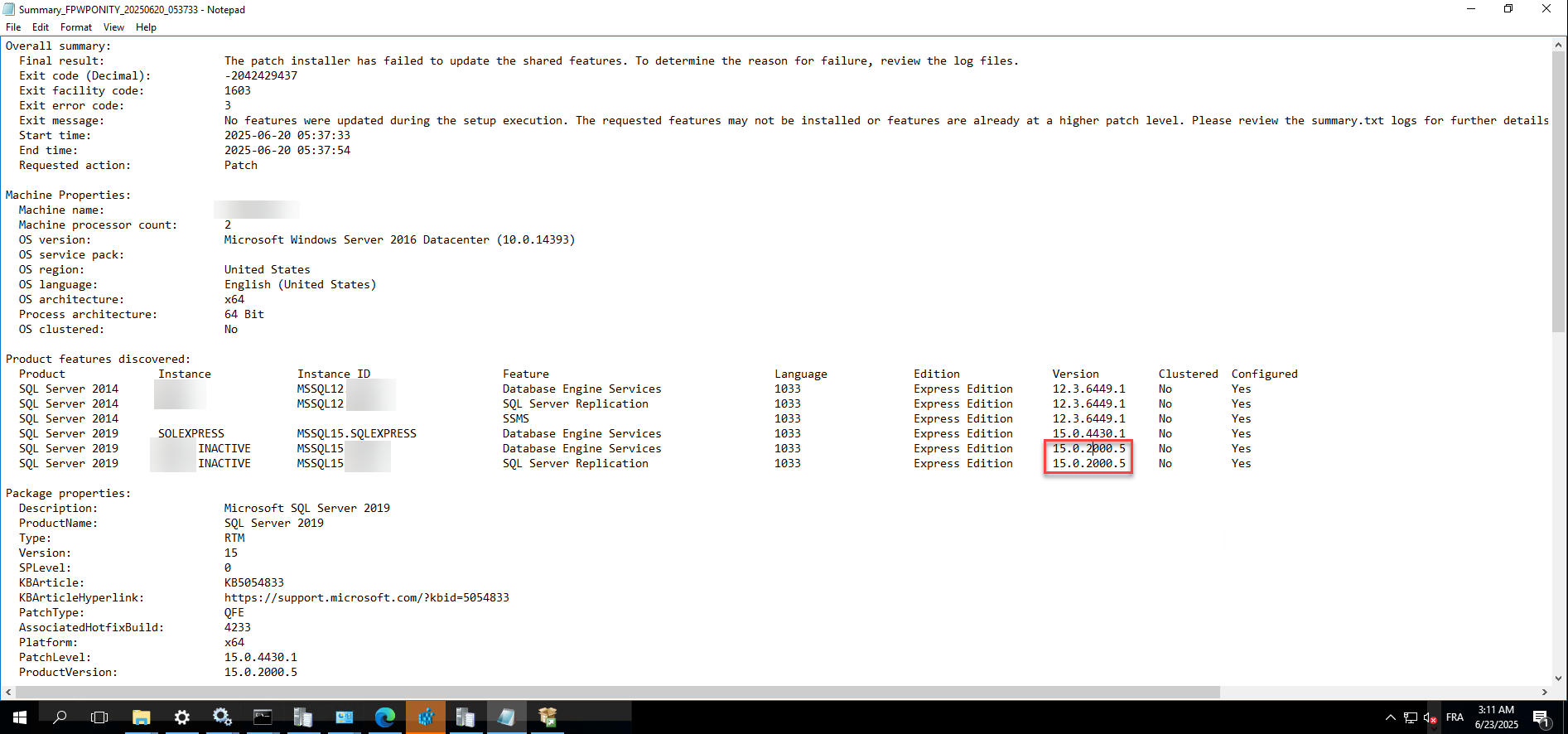Click the end time 2025-06-20 05:37:54
The height and width of the screenshot is (734, 1568).
287,150
